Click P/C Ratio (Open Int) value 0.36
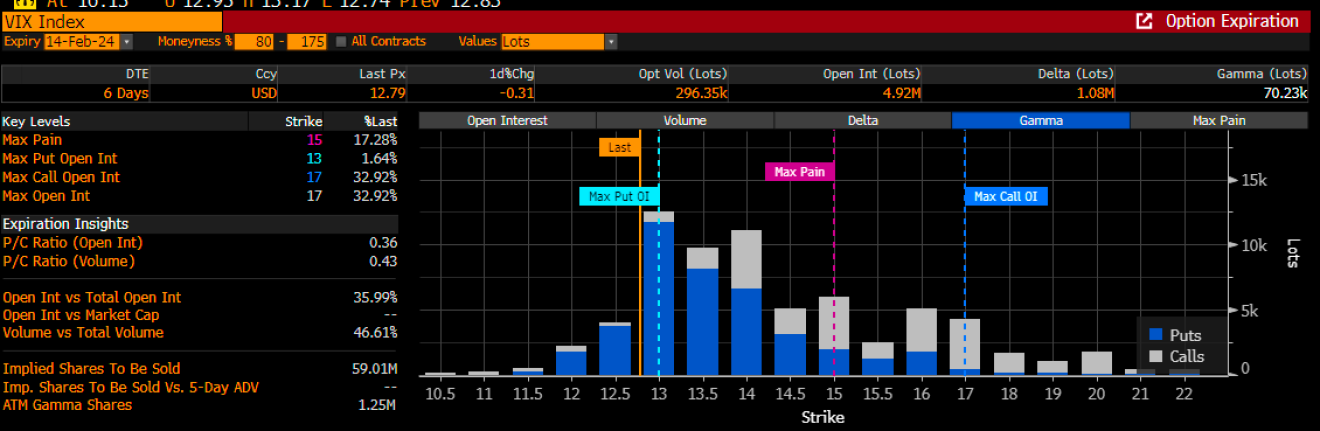 click(x=384, y=243)
